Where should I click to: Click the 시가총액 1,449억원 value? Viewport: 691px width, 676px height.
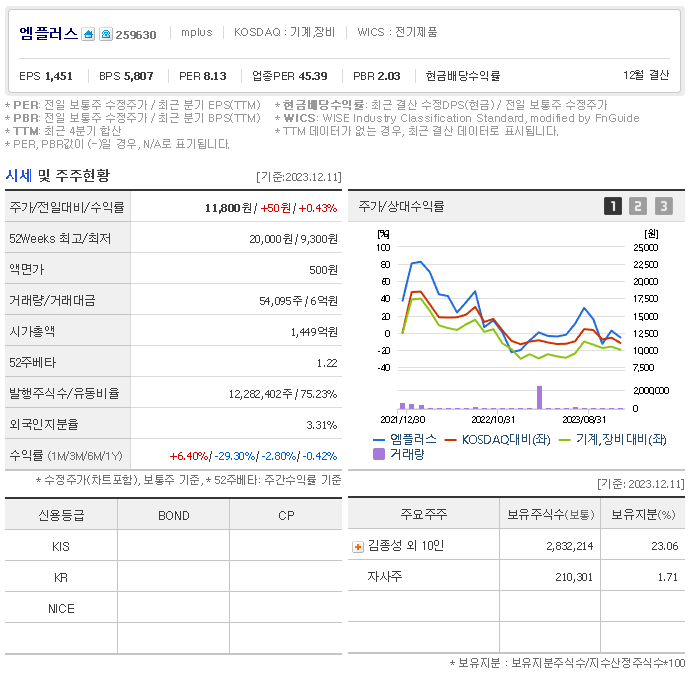tap(314, 332)
